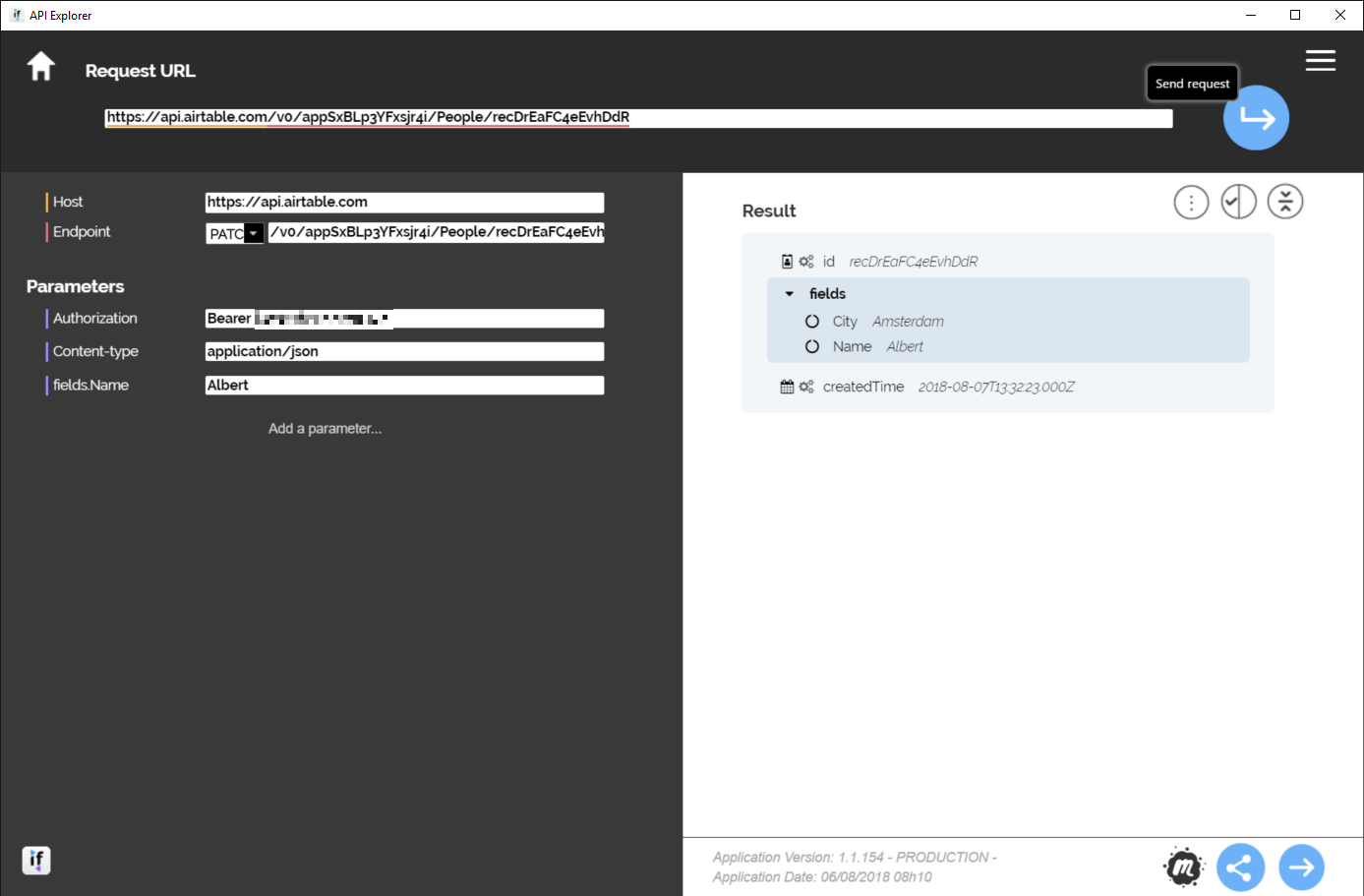Viewport: 1364px width, 896px height.
Task: Edit the Request URL field
Action: pyautogui.click(x=638, y=118)
